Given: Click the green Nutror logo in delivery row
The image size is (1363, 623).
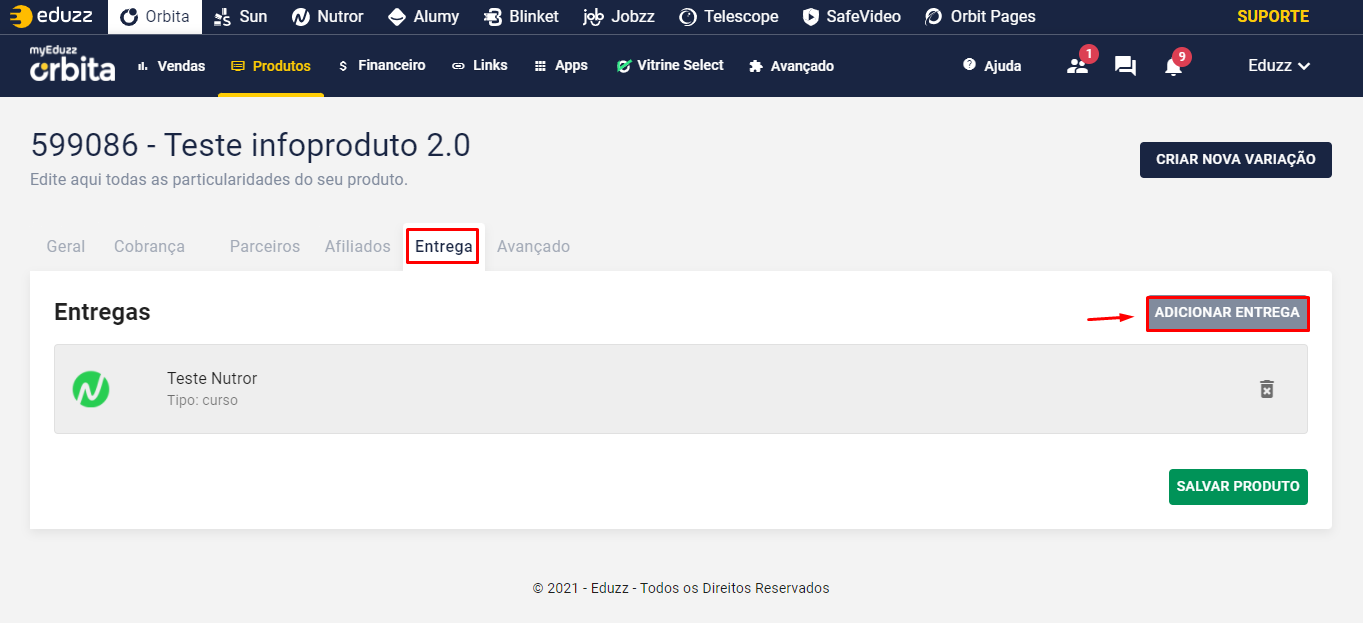Looking at the screenshot, I should click(91, 389).
